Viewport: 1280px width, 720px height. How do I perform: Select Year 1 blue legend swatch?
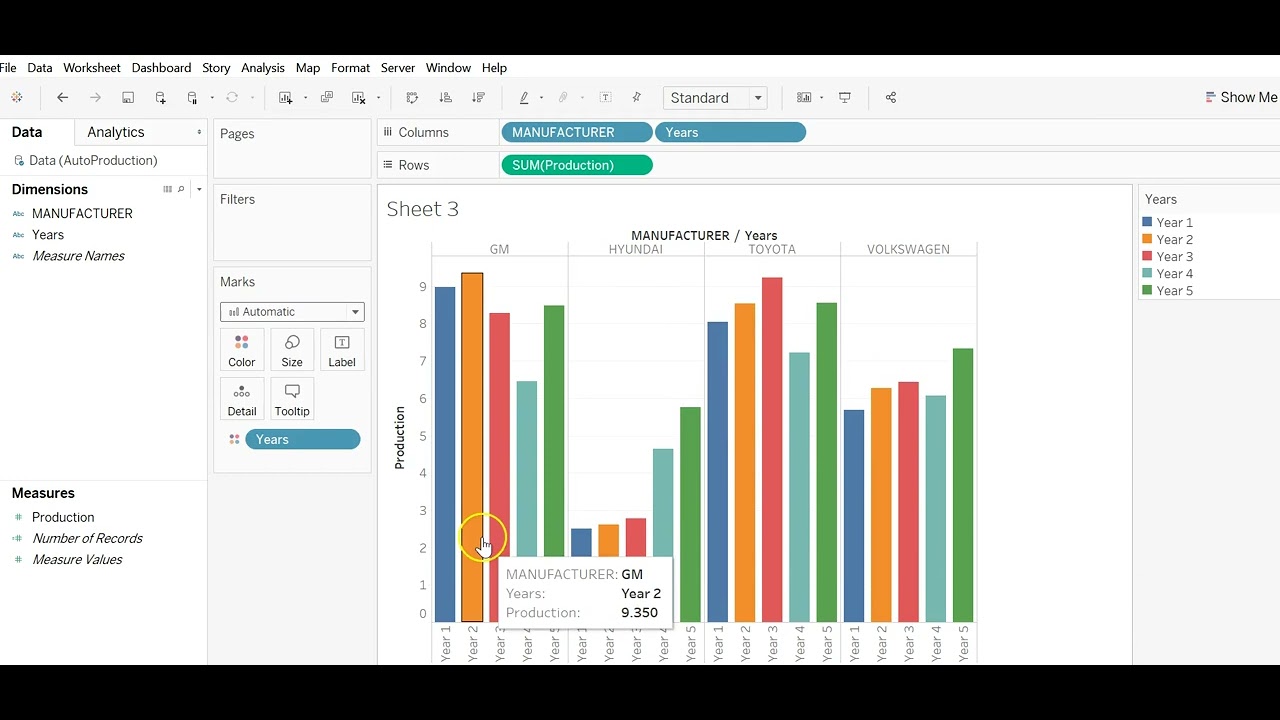(1147, 222)
